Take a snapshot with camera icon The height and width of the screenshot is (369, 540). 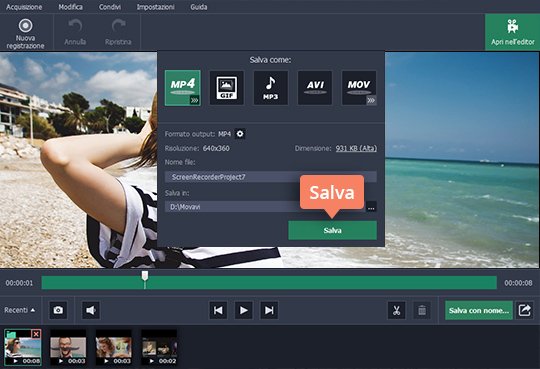click(58, 310)
